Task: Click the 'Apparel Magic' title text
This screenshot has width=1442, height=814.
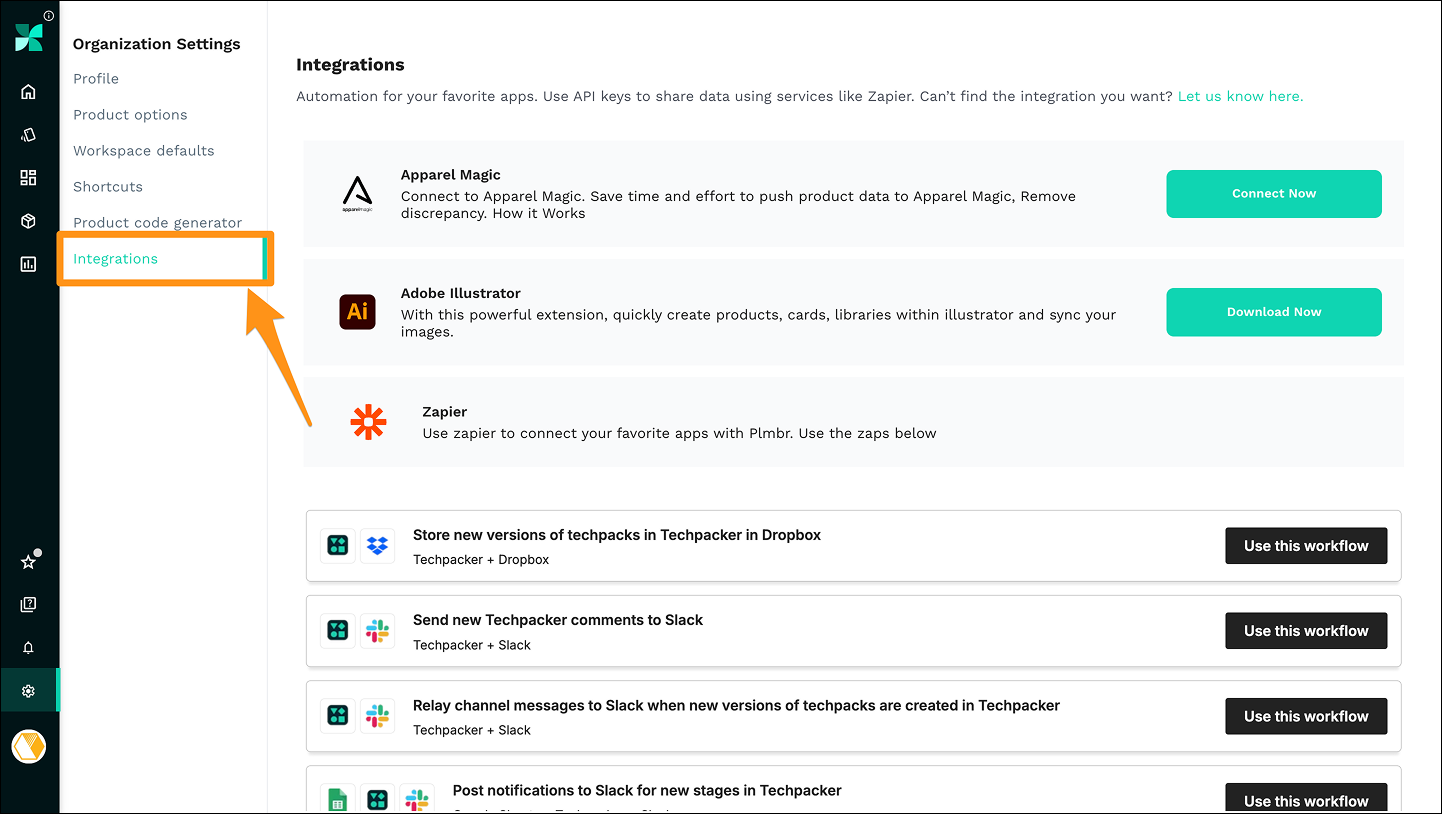Action: [451, 175]
